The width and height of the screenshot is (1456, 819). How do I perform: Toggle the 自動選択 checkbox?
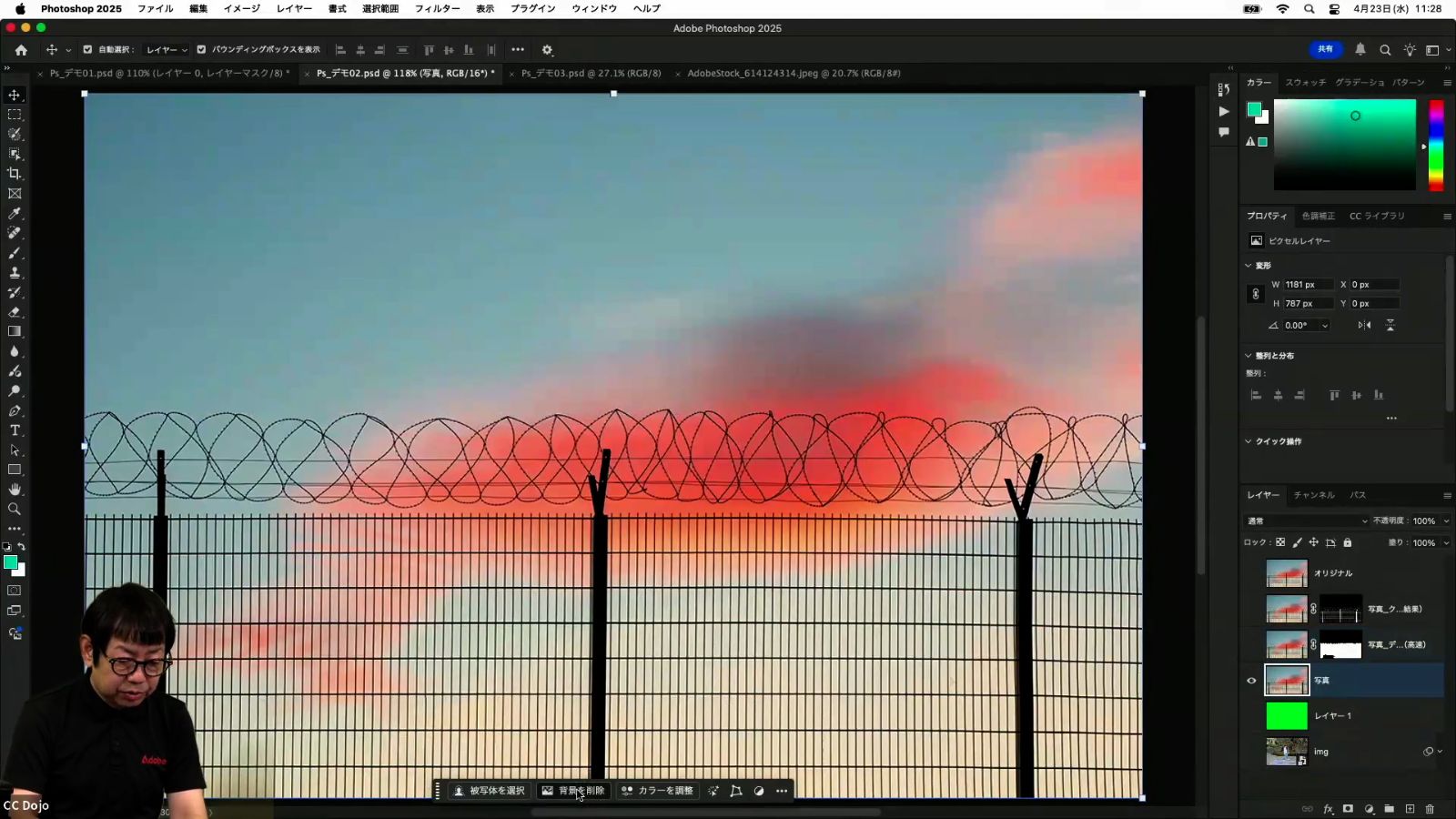[87, 50]
